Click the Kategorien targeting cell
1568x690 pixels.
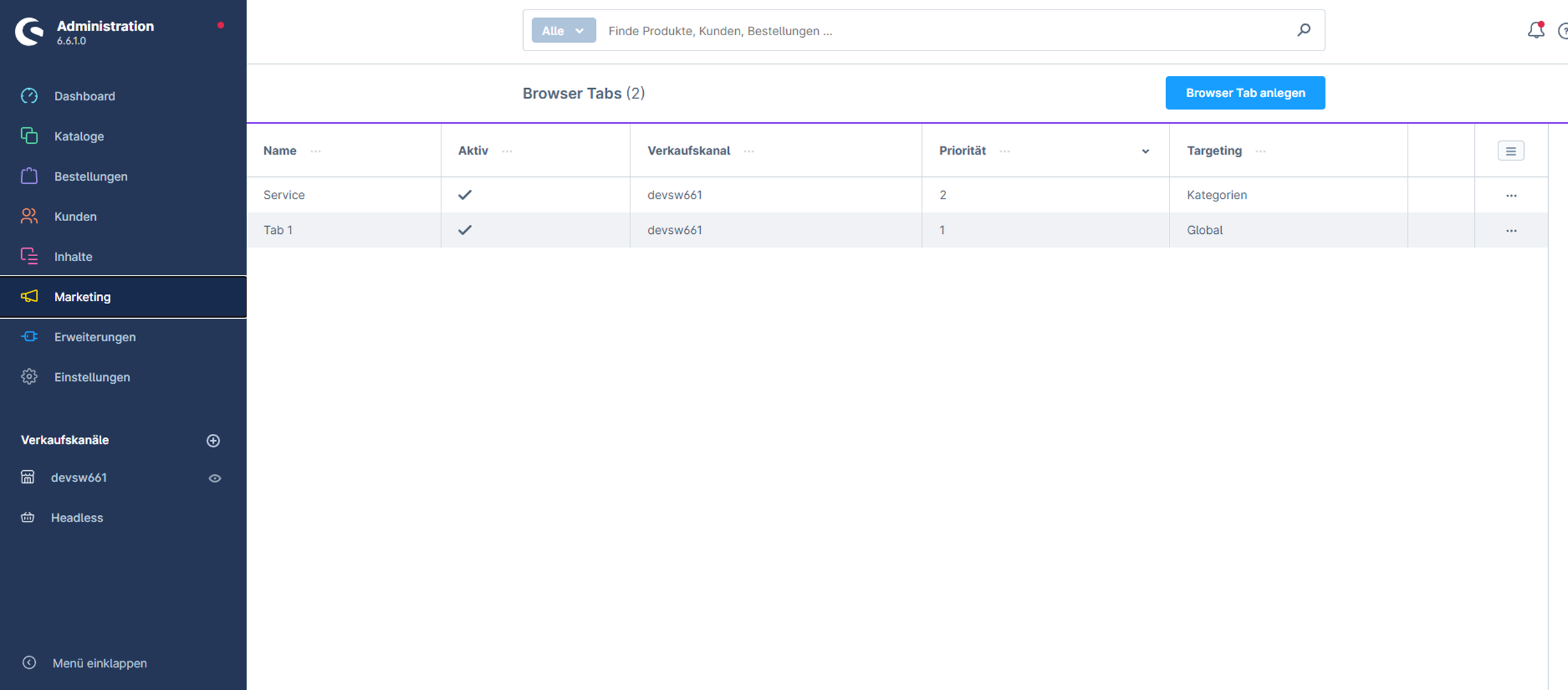[1288, 195]
